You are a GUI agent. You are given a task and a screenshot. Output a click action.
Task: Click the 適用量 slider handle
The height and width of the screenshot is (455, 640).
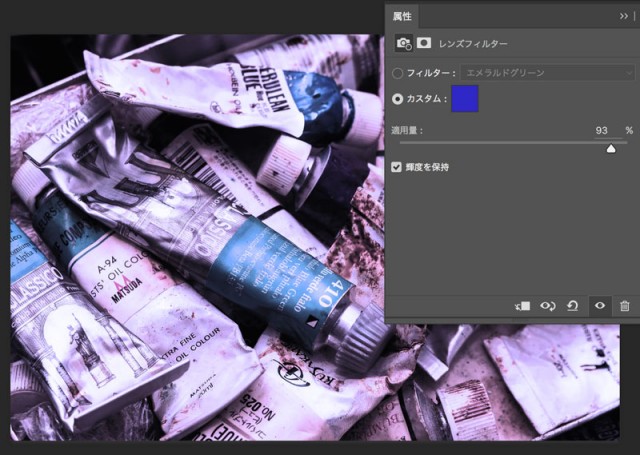[611, 148]
